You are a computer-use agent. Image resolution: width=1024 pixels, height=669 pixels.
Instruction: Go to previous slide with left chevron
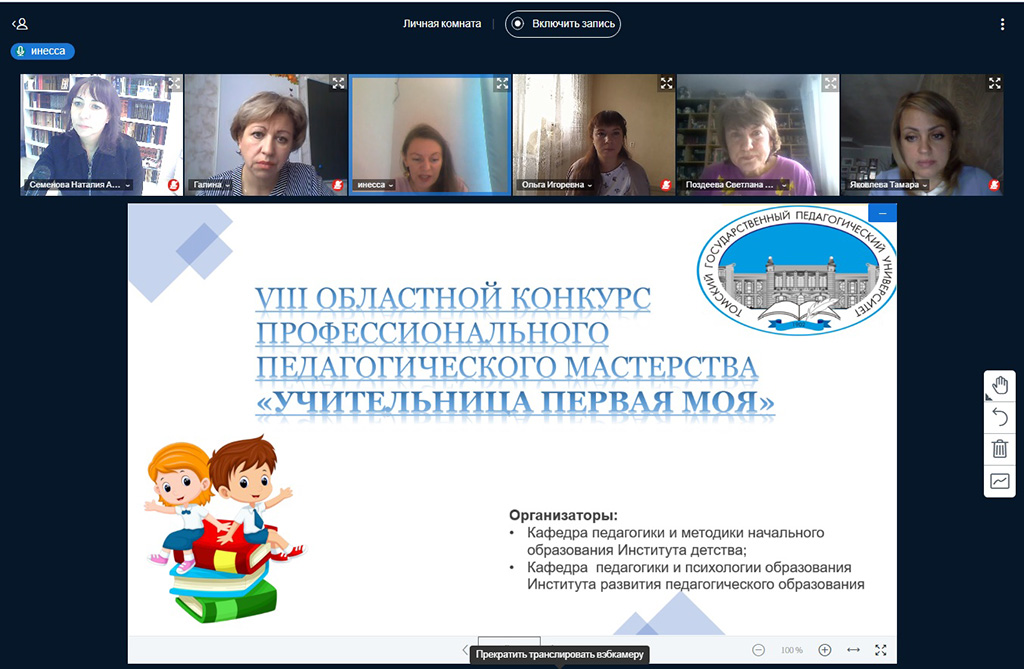coord(464,650)
